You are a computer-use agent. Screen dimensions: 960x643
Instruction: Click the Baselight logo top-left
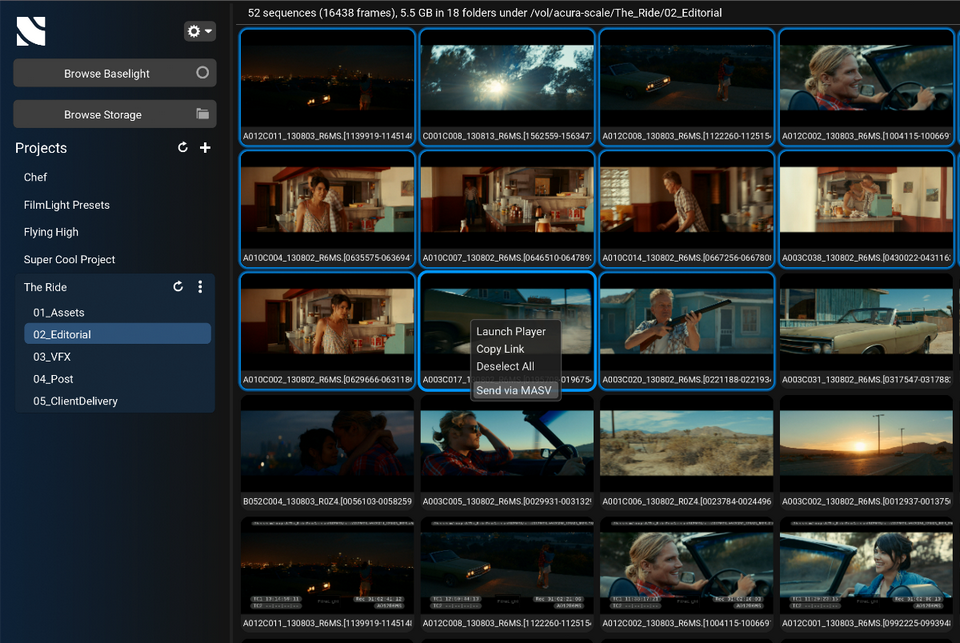31,30
